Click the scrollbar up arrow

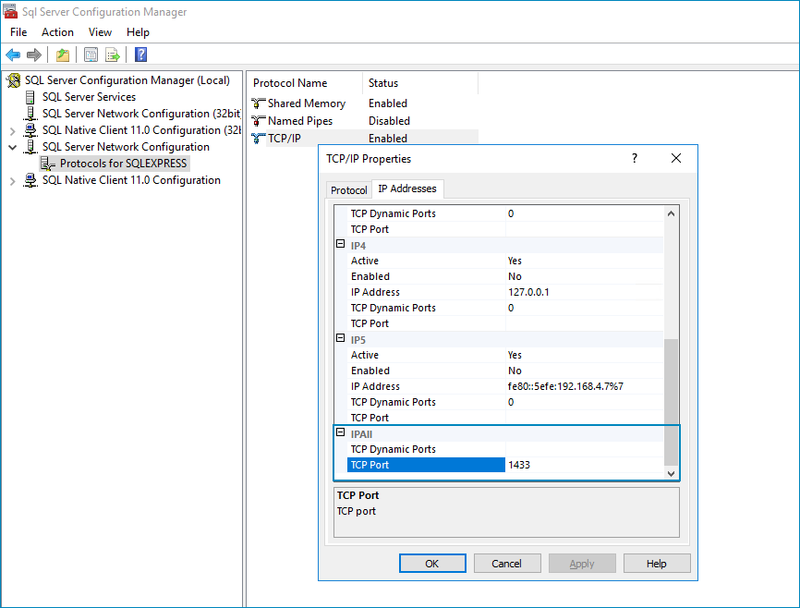671,214
